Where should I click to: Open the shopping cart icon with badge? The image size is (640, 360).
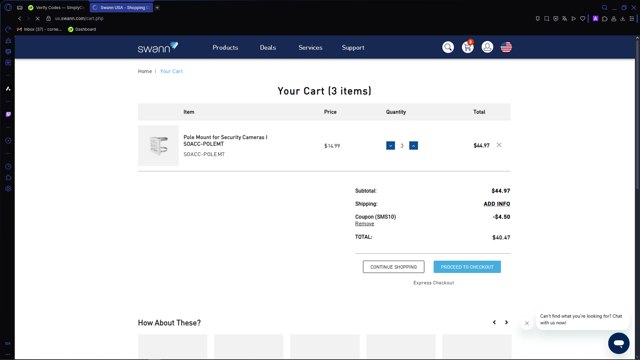[x=467, y=47]
